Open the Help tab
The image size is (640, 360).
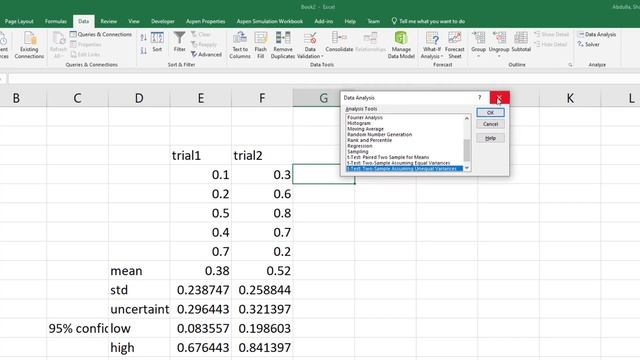(x=350, y=21)
